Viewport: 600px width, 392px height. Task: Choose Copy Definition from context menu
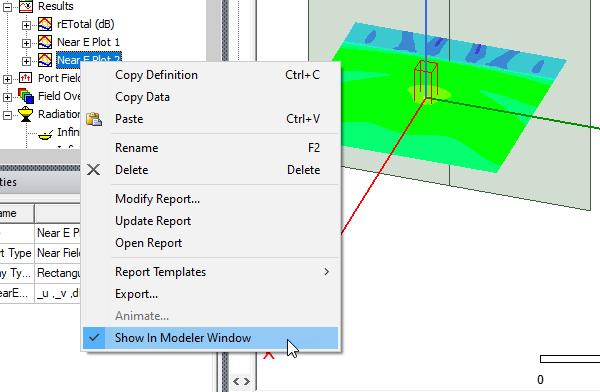pyautogui.click(x=210, y=75)
